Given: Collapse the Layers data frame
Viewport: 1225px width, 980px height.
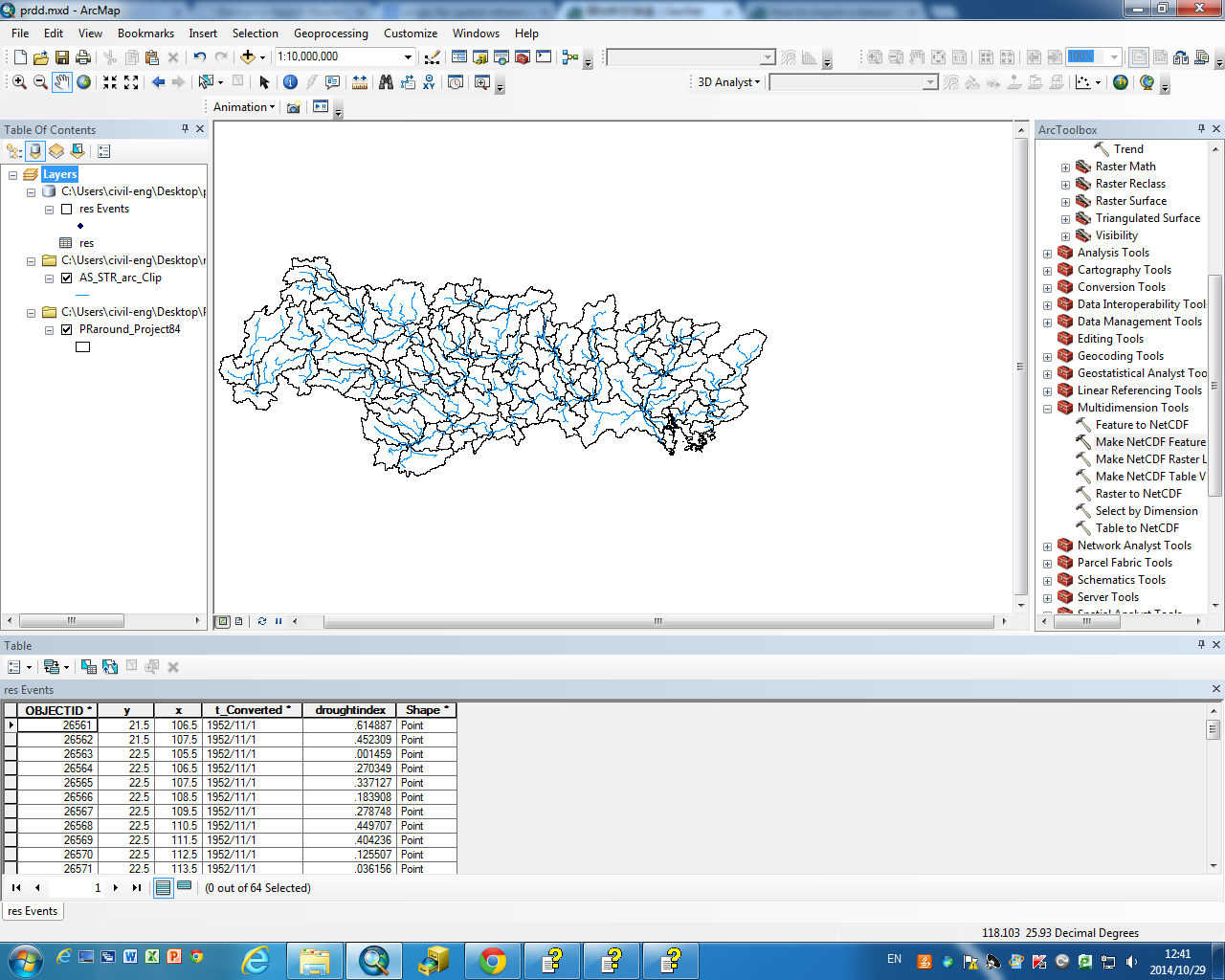Looking at the screenshot, I should pos(12,174).
